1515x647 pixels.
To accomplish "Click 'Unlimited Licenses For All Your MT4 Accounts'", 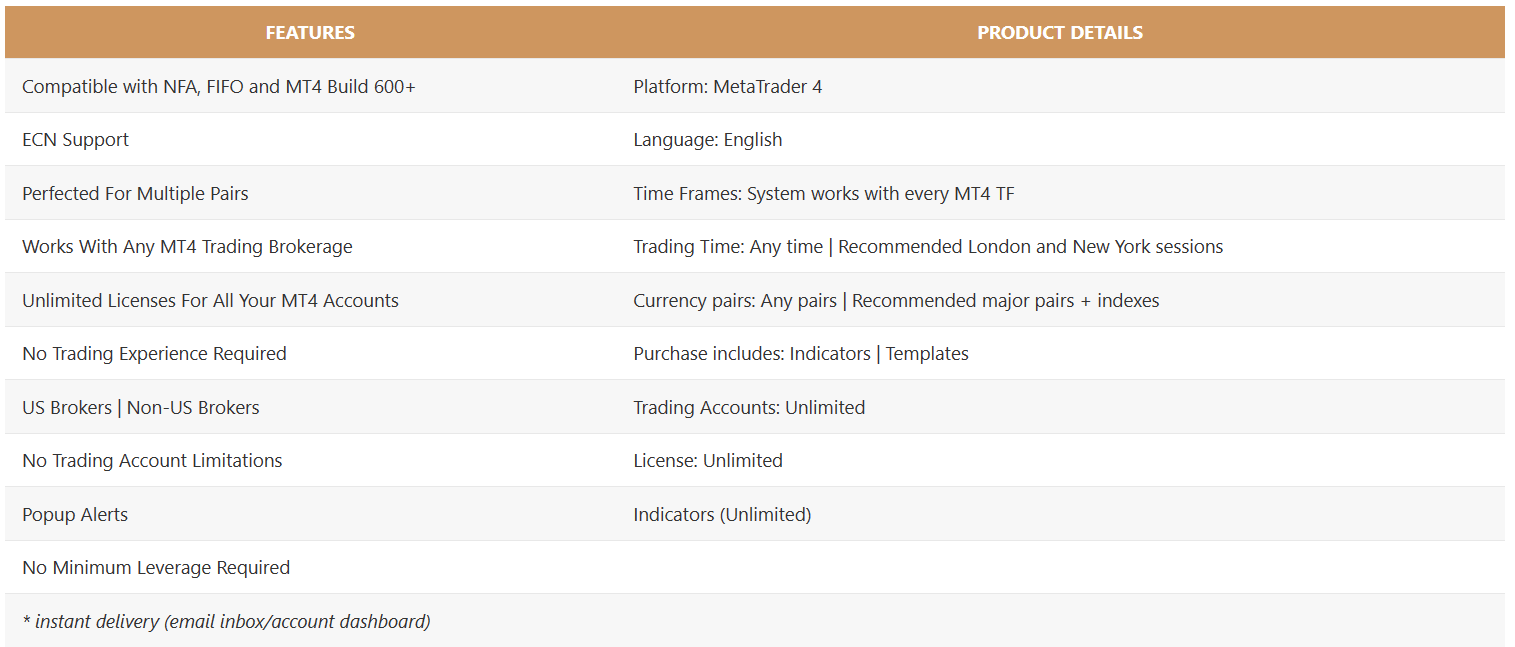I will click(210, 300).
